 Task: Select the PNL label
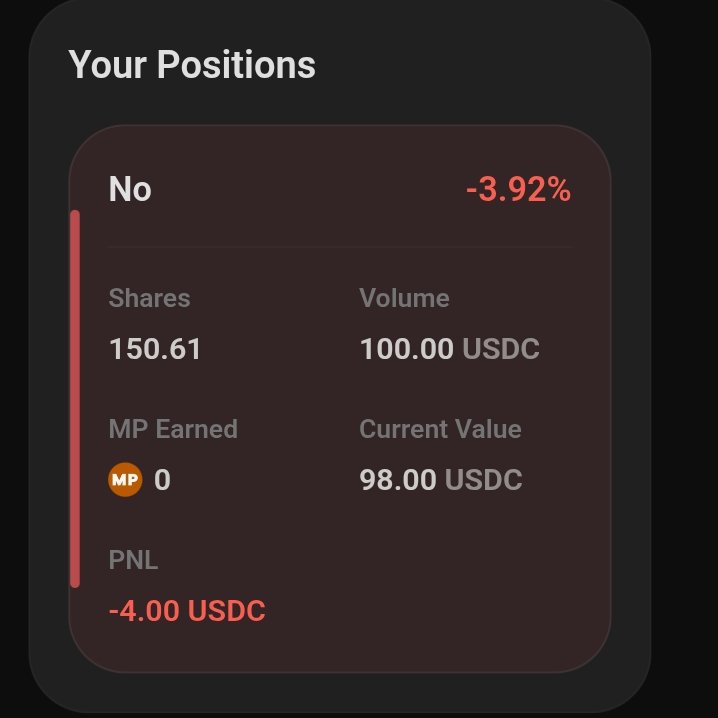(133, 560)
